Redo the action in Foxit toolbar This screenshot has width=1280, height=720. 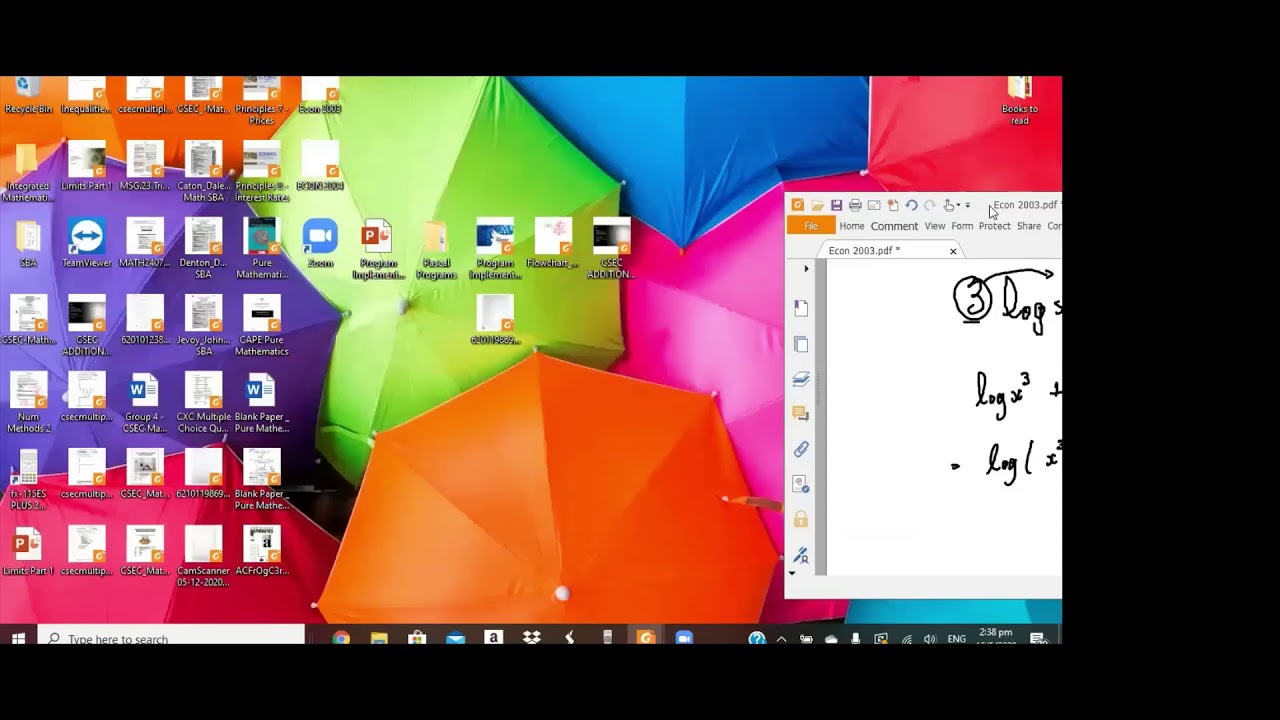[x=930, y=205]
